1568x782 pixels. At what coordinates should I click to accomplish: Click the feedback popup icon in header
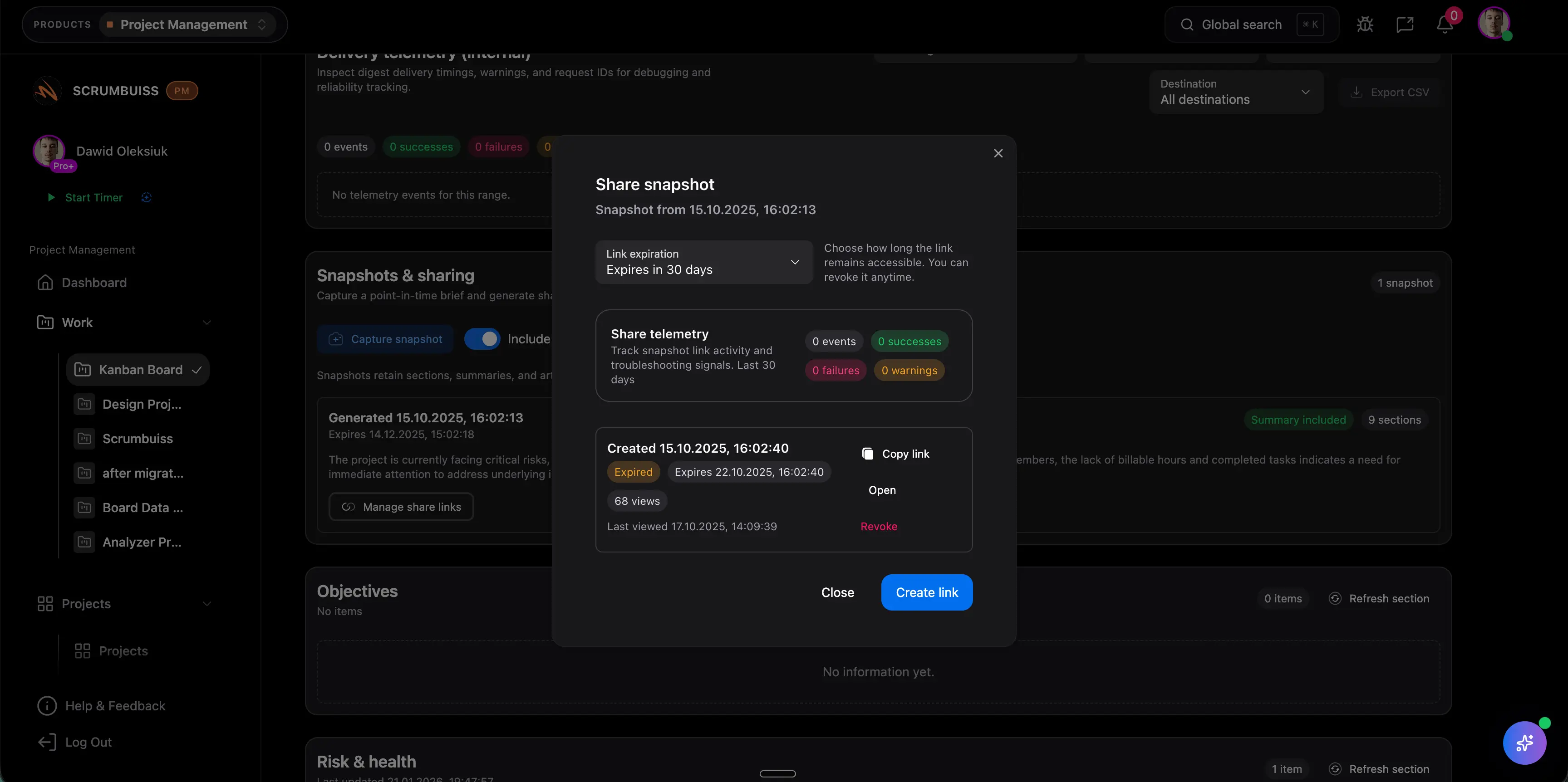(x=1404, y=24)
